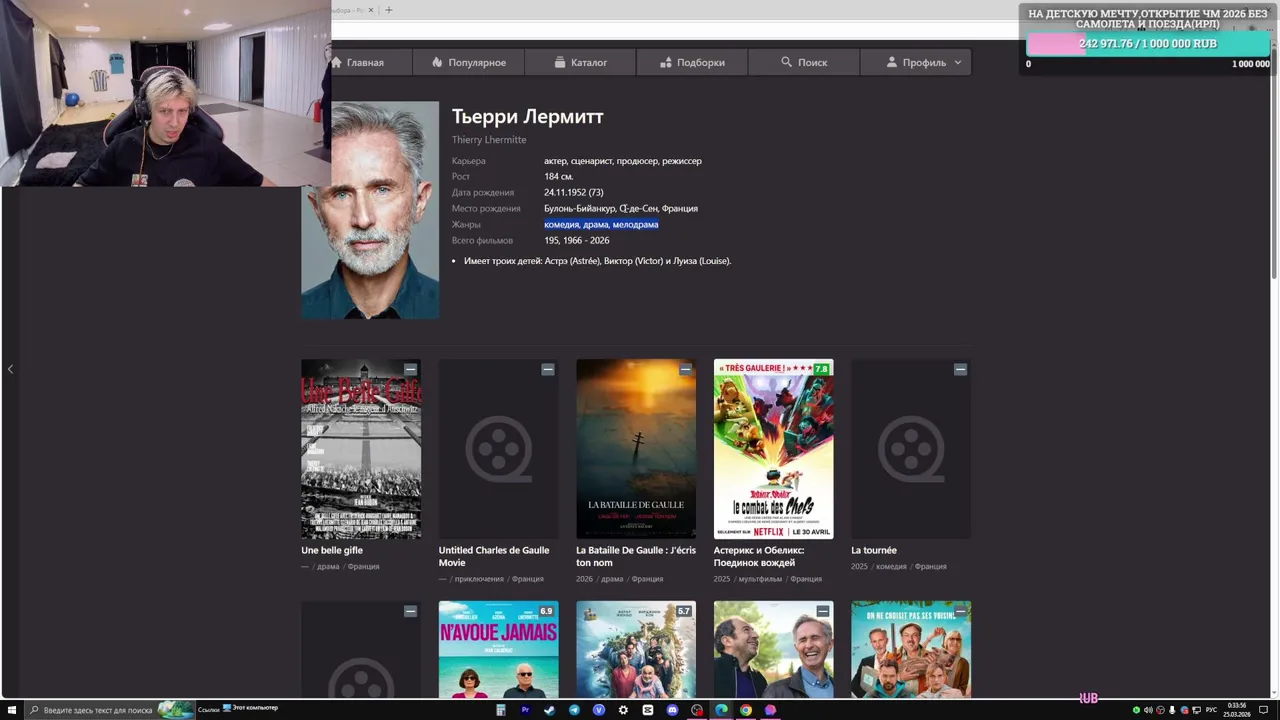Click the 7.8 rating badge on Астерикс и Обеликс
The width and height of the screenshot is (1280, 720).
pos(822,369)
